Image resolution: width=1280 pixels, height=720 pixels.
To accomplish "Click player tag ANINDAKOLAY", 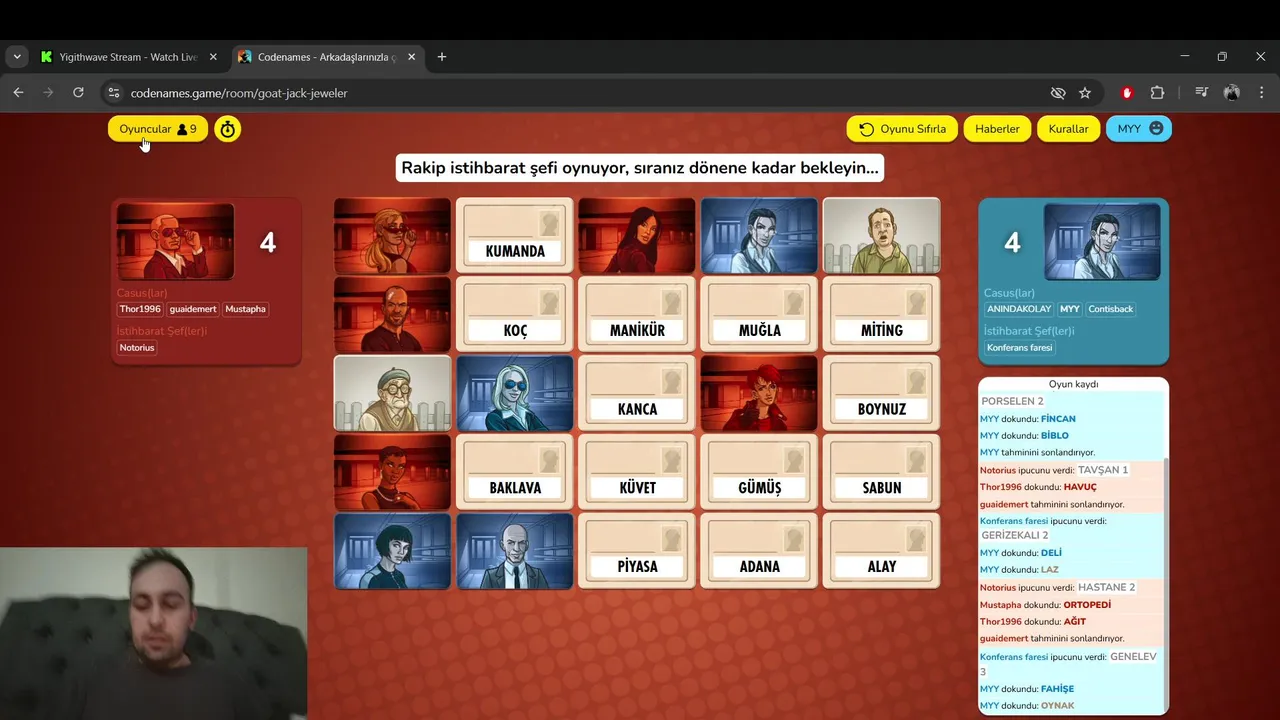I will [x=1019, y=309].
